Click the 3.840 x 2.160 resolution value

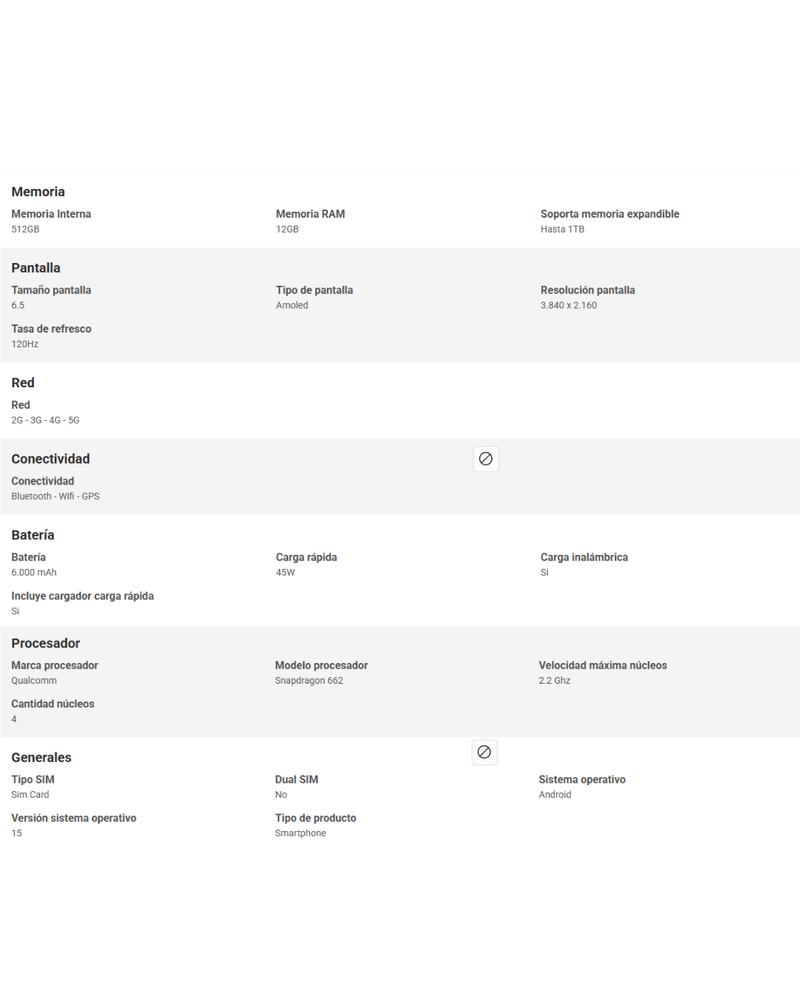point(568,305)
